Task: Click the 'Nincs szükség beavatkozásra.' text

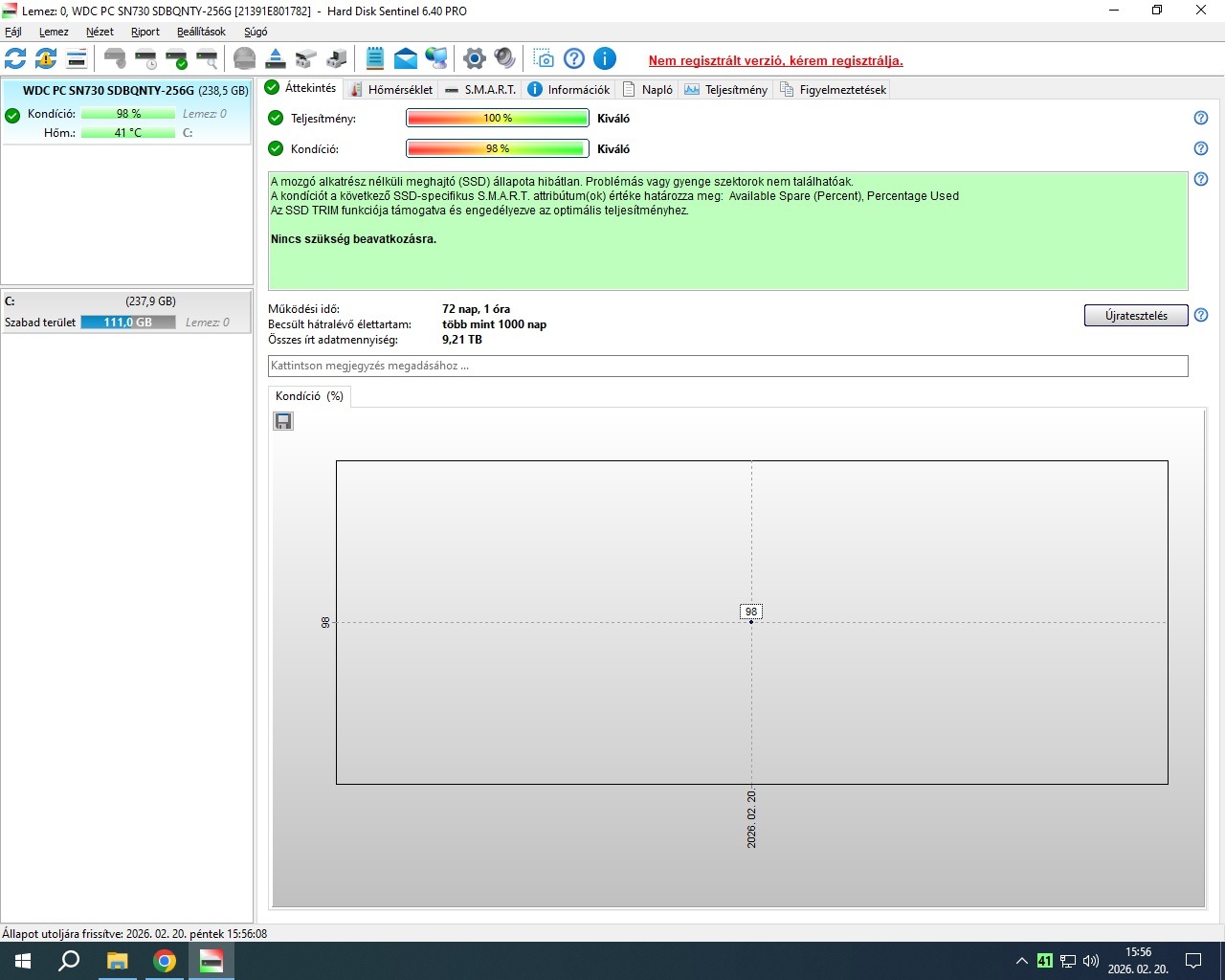Action: pos(353,239)
